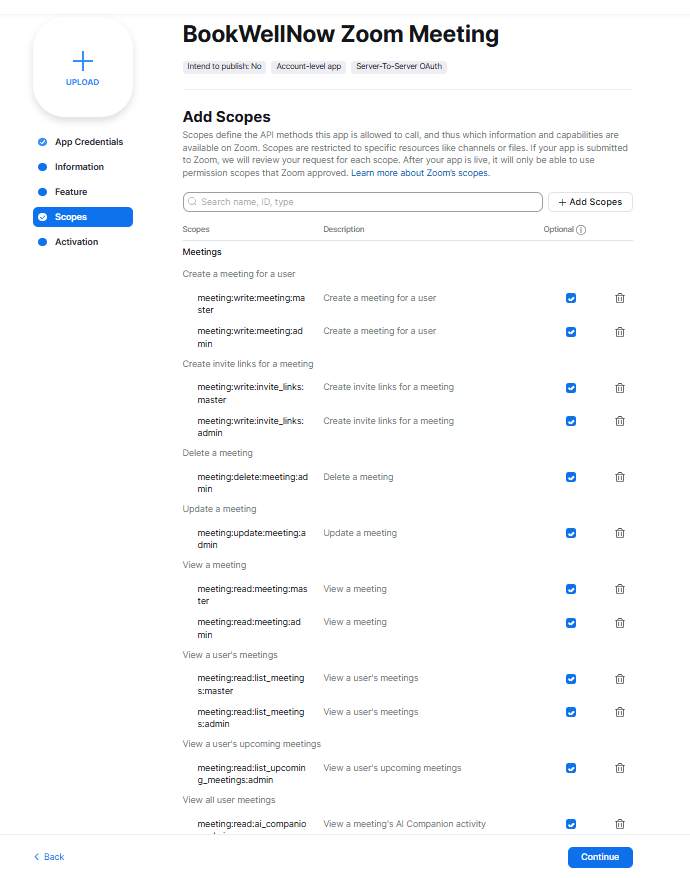This screenshot has height=878, width=690.
Task: Focus the scope search field
Action: point(362,202)
